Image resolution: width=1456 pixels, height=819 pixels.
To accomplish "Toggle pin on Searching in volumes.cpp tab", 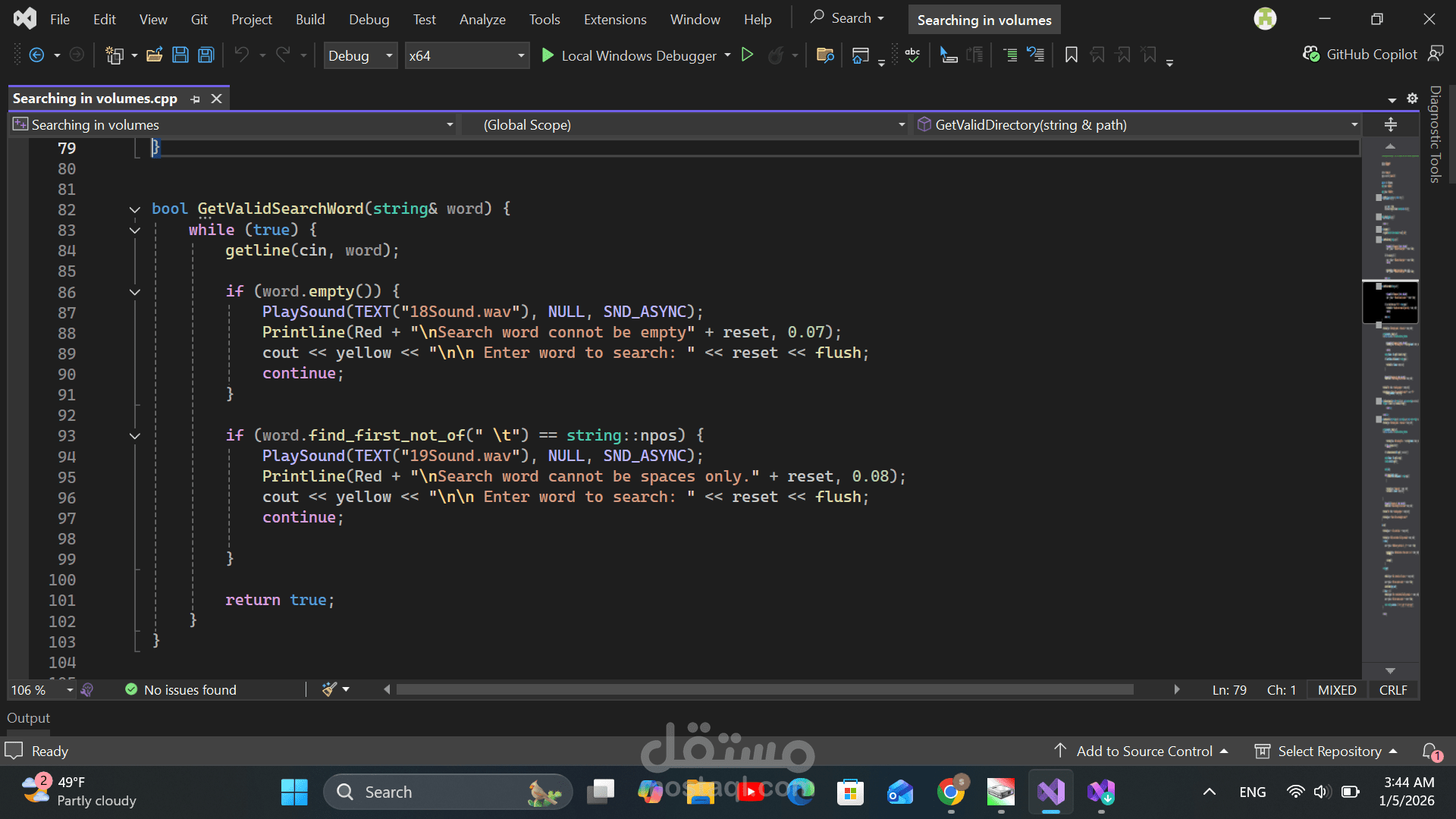I will point(196,99).
